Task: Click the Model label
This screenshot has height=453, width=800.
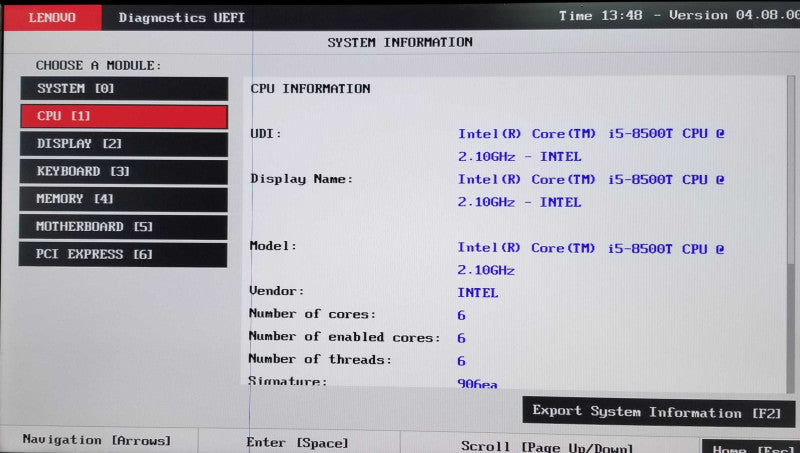Action: pyautogui.click(x=273, y=246)
